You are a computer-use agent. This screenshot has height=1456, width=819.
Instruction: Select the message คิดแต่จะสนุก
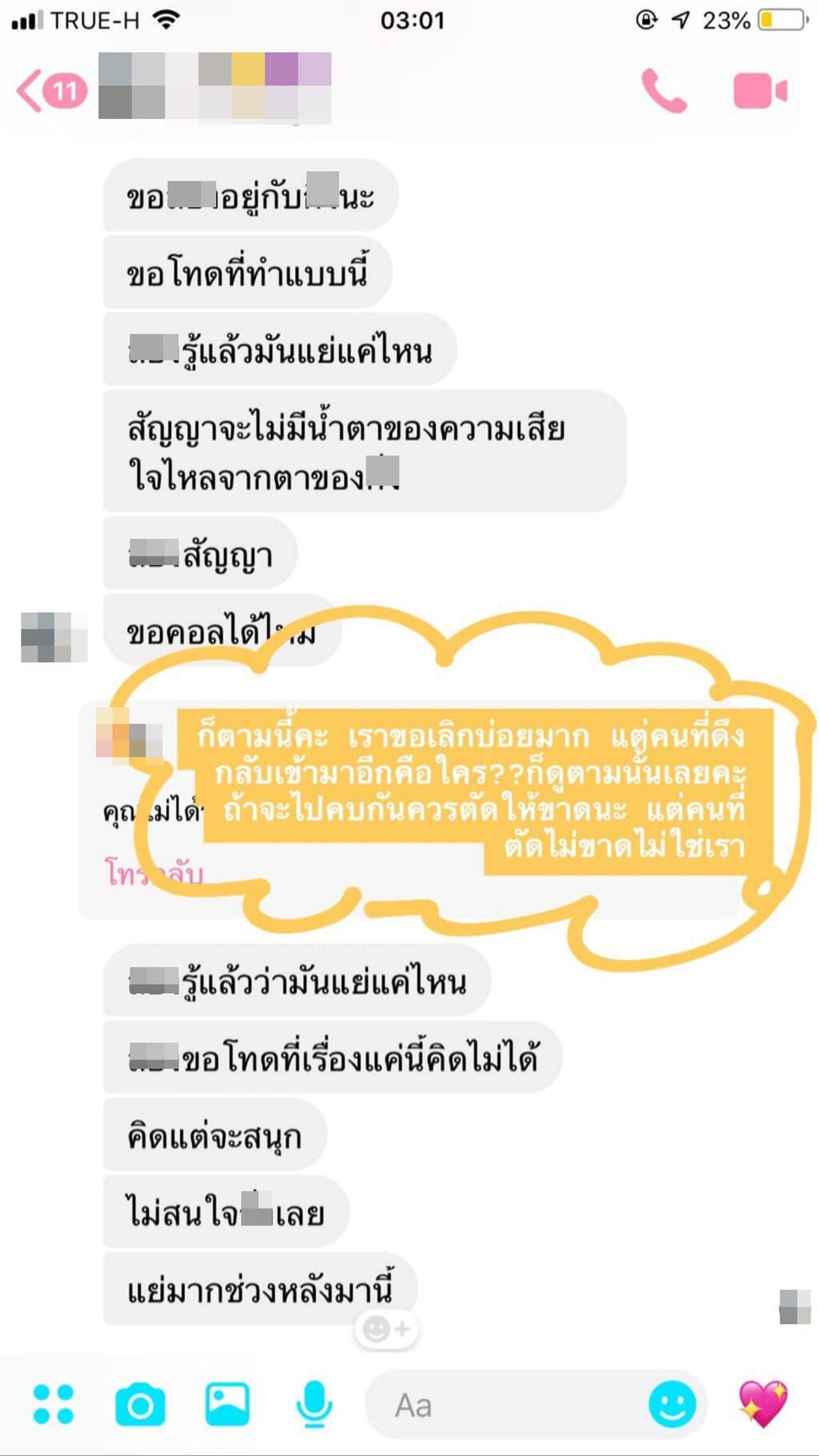click(x=215, y=1136)
